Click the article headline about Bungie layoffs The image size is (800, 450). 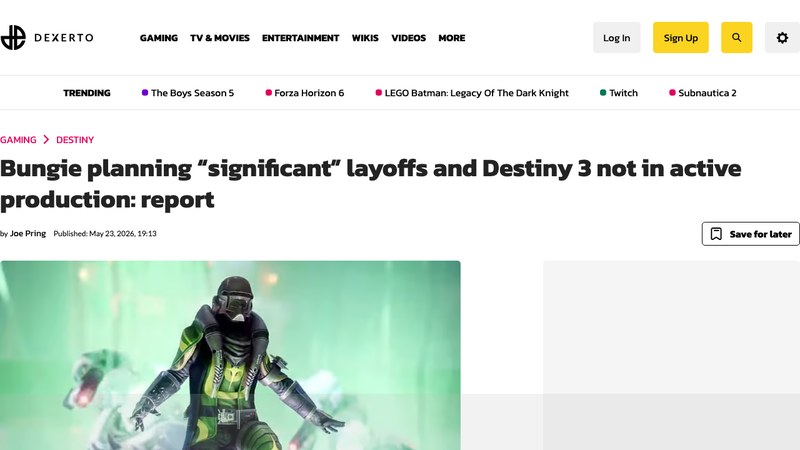(x=370, y=184)
